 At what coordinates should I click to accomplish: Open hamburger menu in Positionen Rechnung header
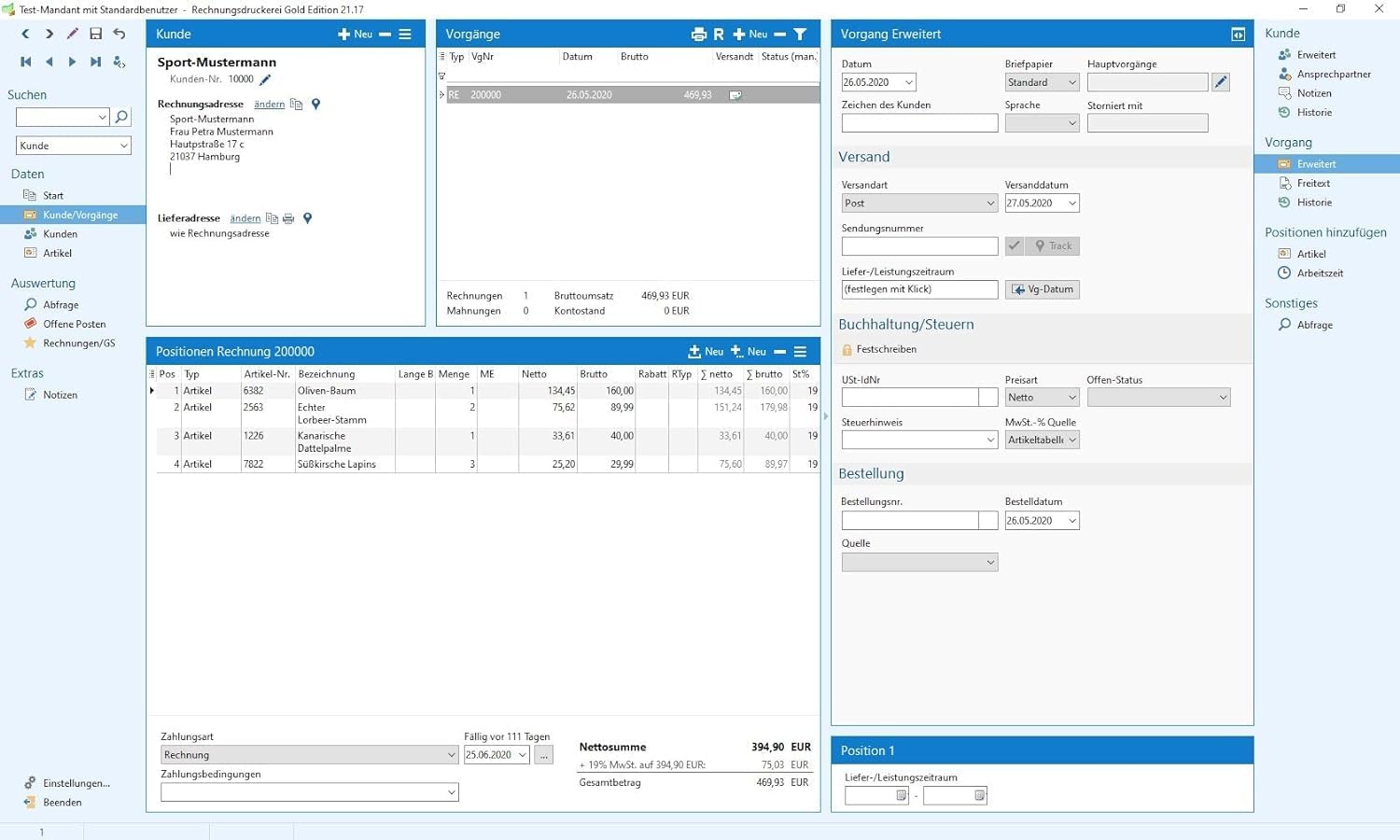[800, 352]
